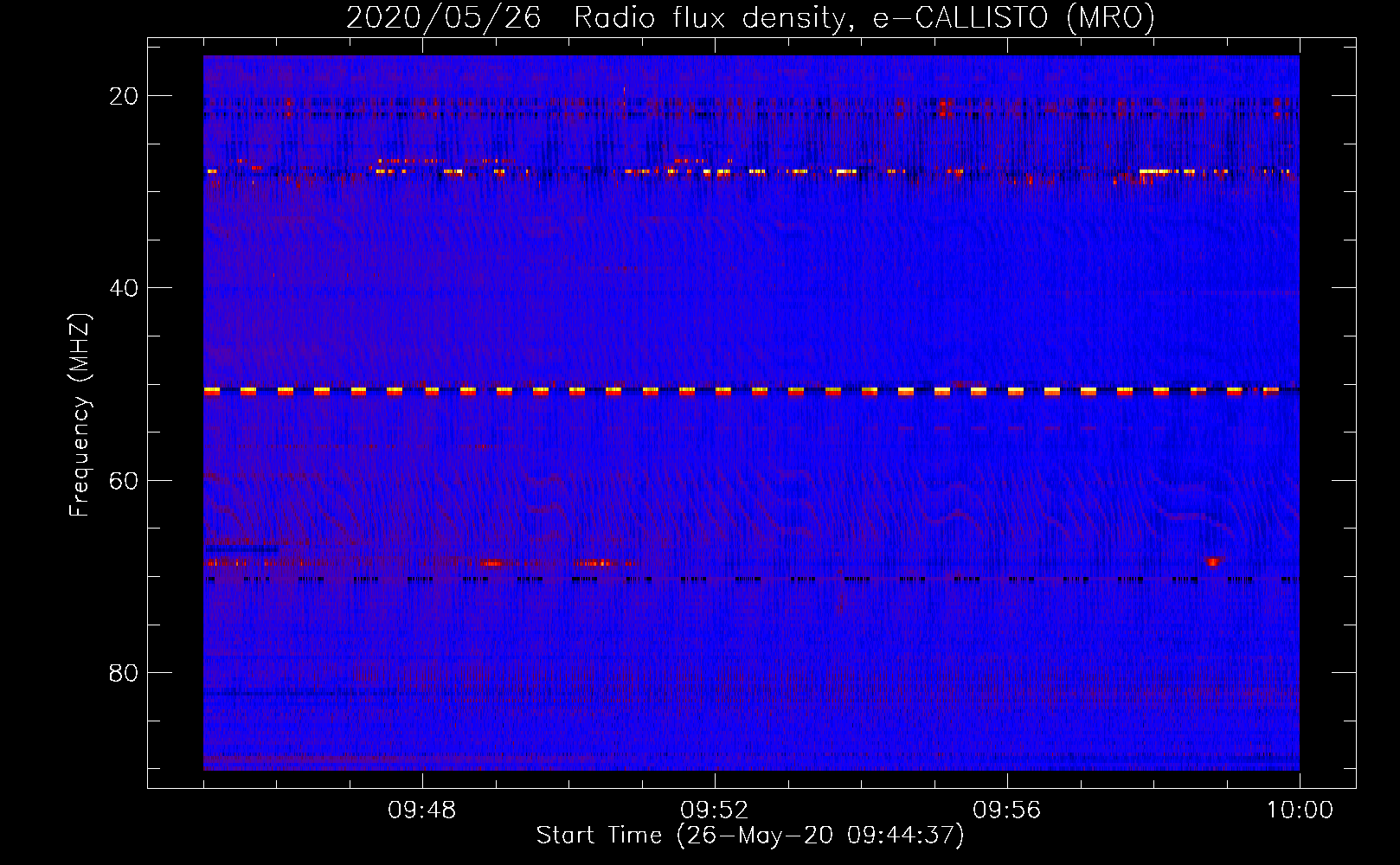
Task: Click the 'Start Time (26-May-20 09:44:37)' label
Action: [x=750, y=836]
